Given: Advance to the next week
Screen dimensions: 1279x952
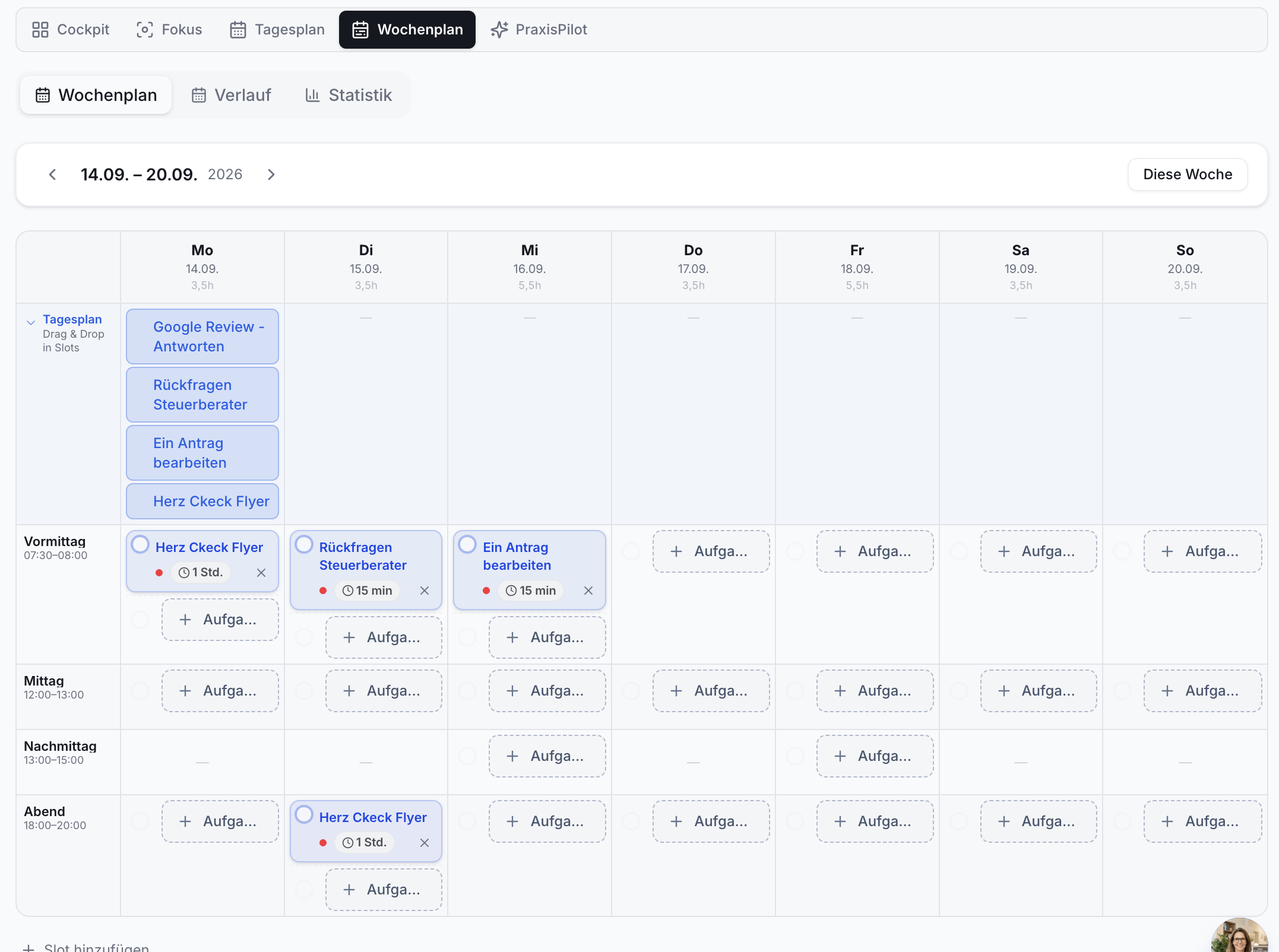Looking at the screenshot, I should [271, 174].
